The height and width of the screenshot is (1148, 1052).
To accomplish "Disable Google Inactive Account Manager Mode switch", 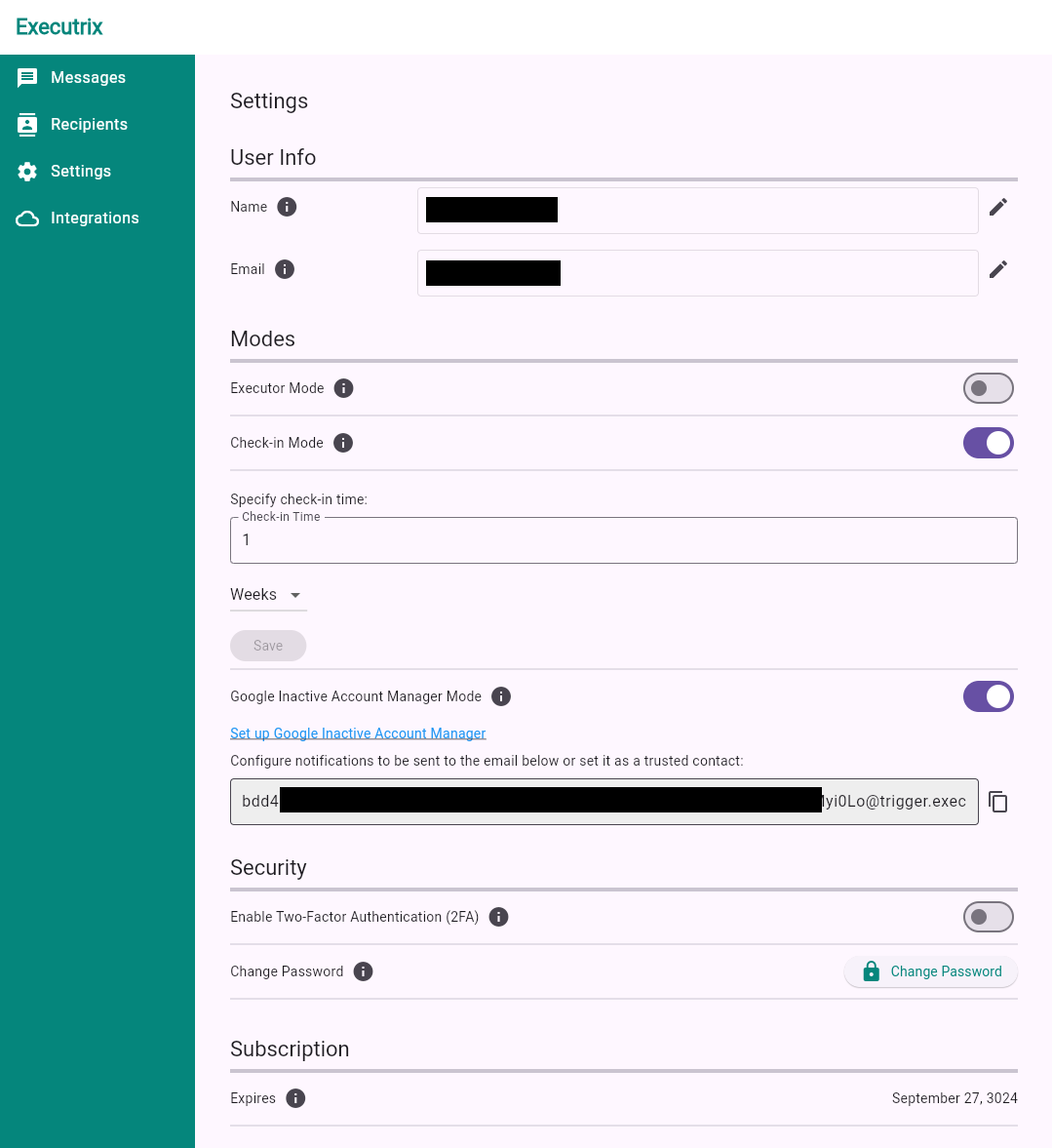I will (988, 696).
